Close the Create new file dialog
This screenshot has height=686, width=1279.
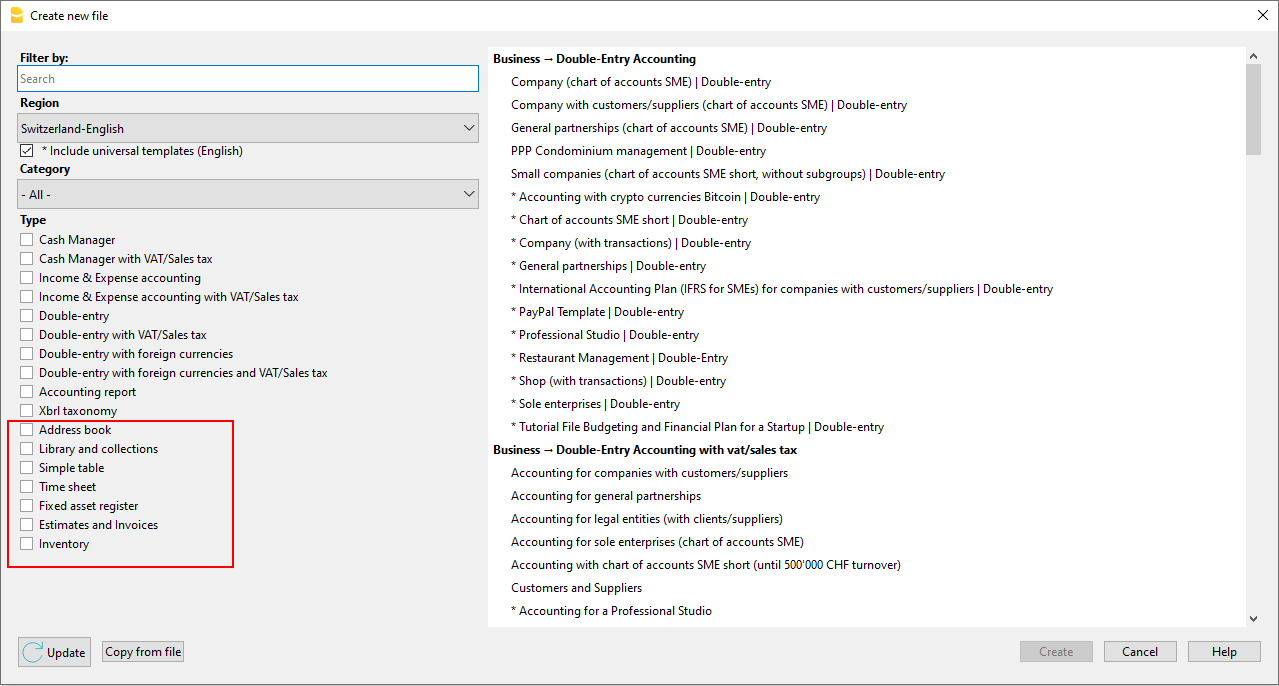point(1262,15)
